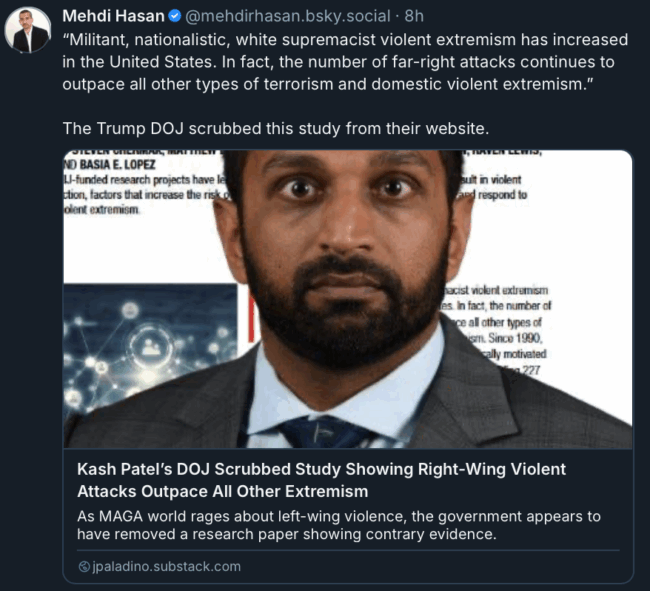
Task: Click the blue verified checkmark badge
Action: (x=175, y=16)
